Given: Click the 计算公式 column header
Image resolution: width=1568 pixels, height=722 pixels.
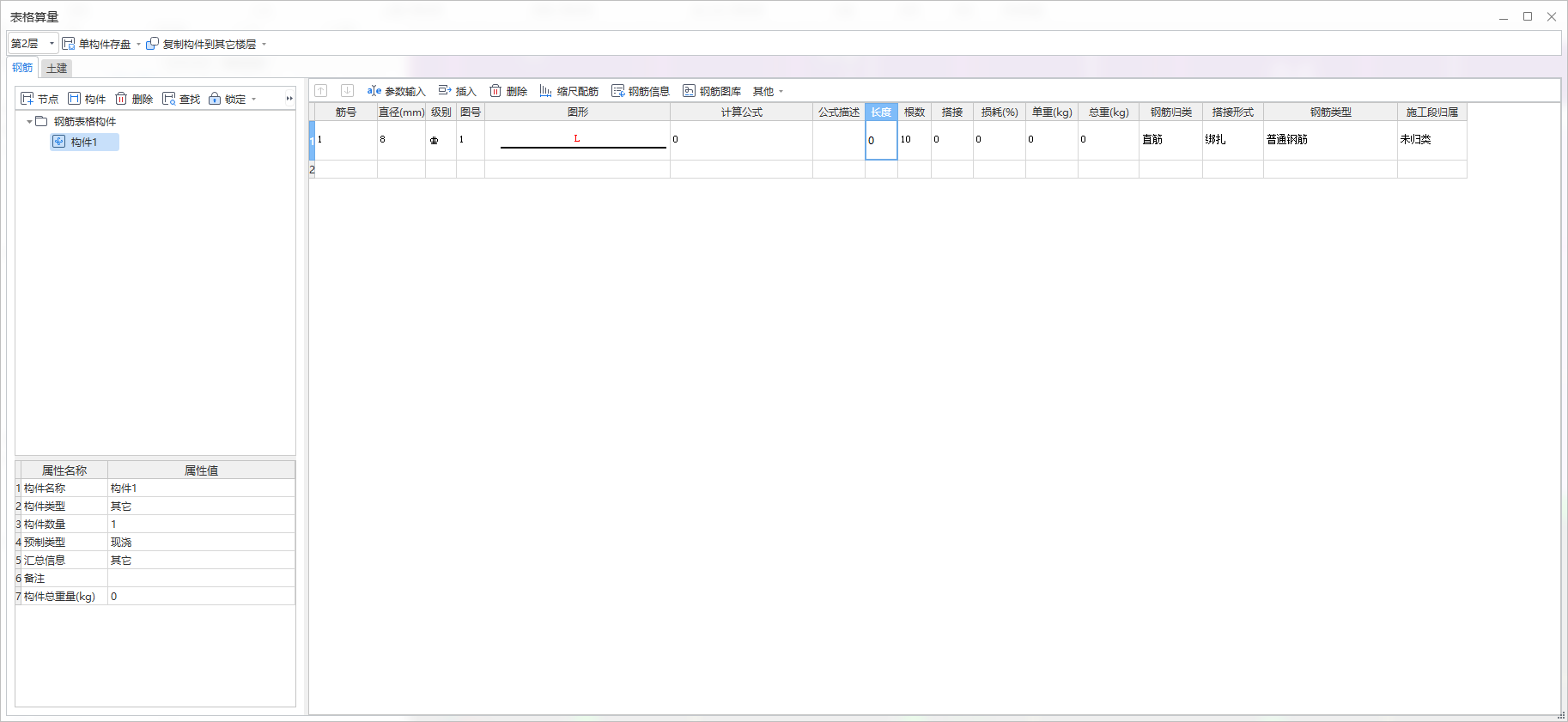Looking at the screenshot, I should click(x=742, y=112).
